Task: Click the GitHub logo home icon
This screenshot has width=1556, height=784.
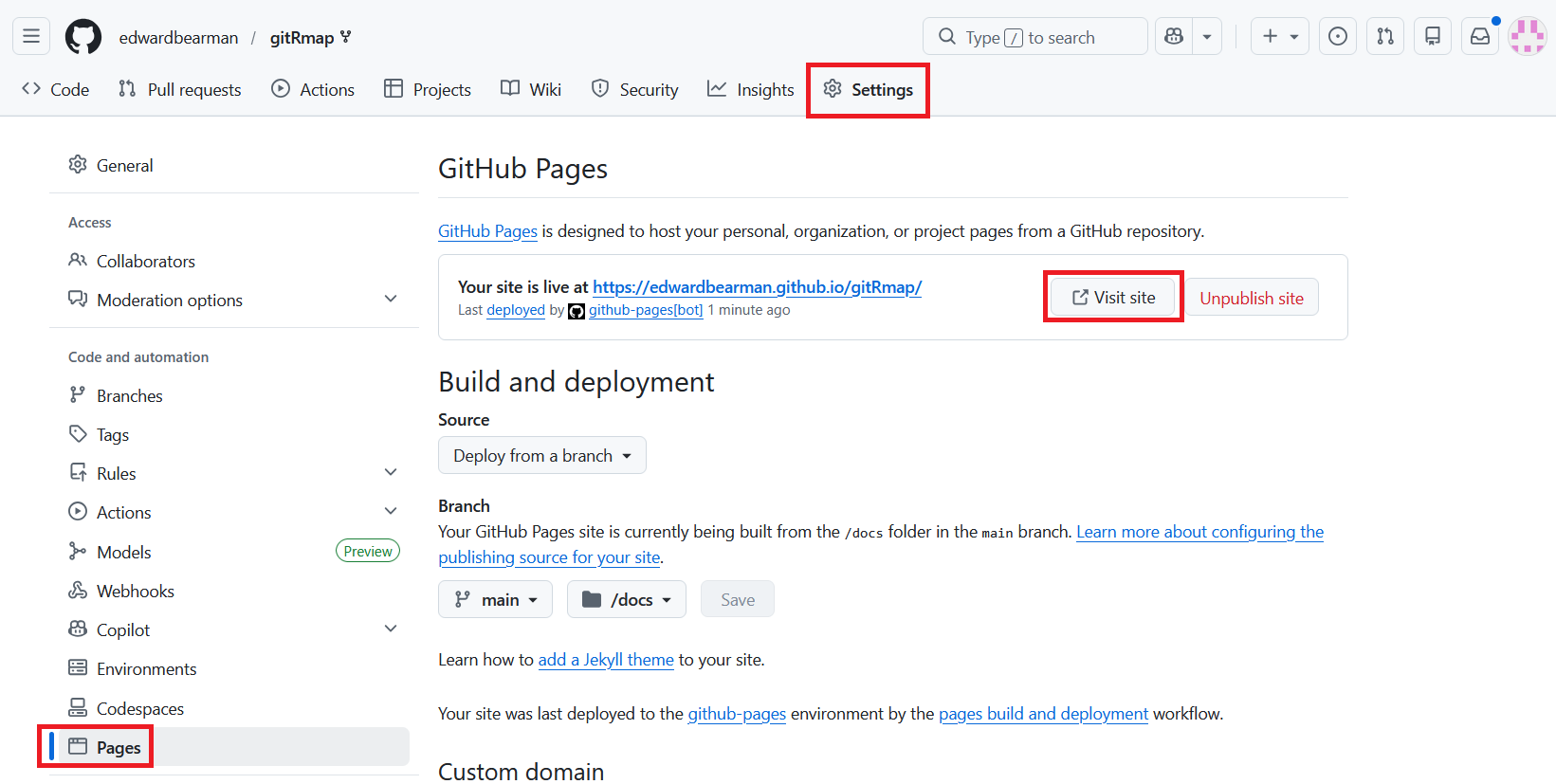Action: [82, 37]
